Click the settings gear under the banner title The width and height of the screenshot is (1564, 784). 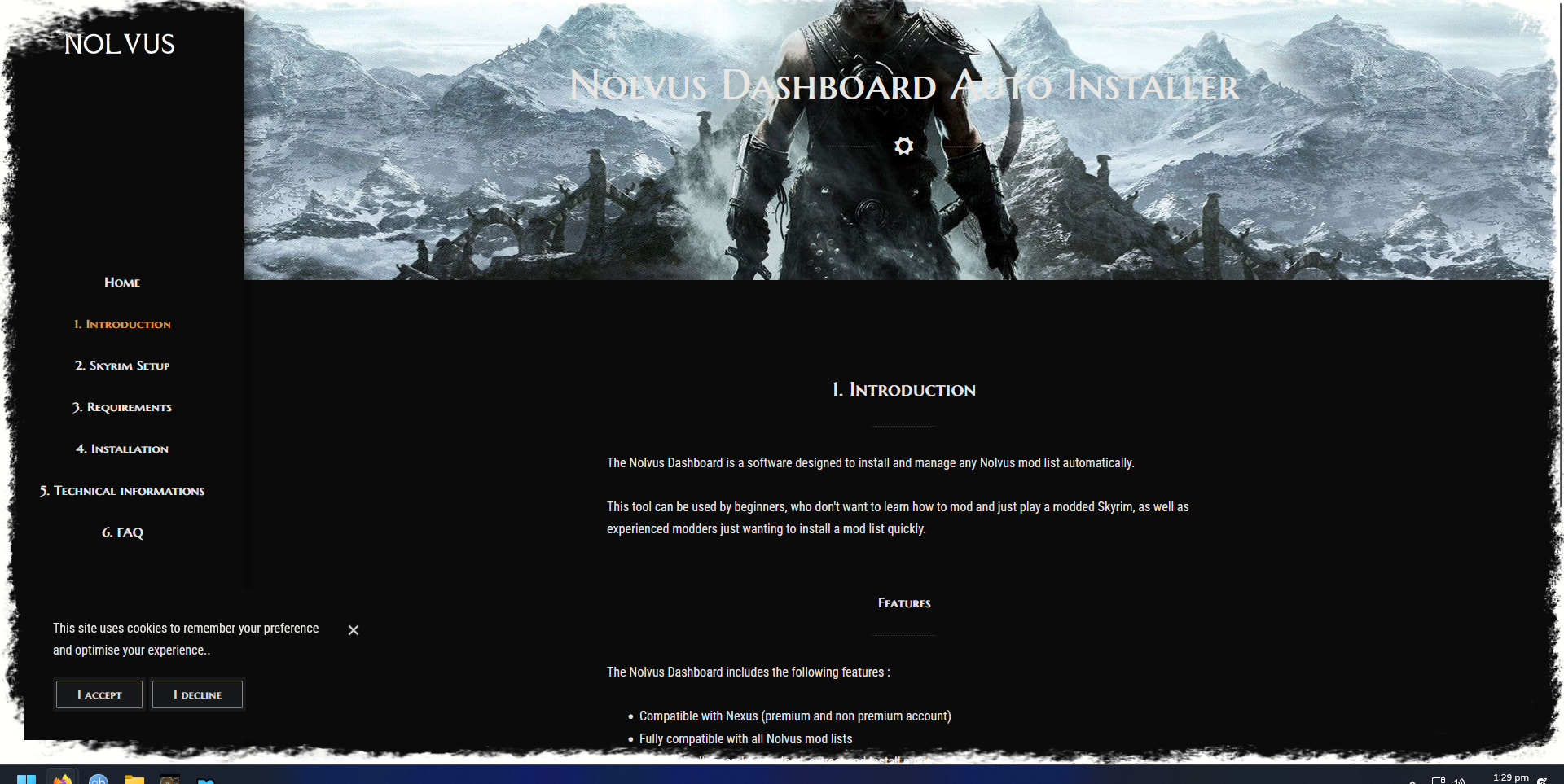903,147
